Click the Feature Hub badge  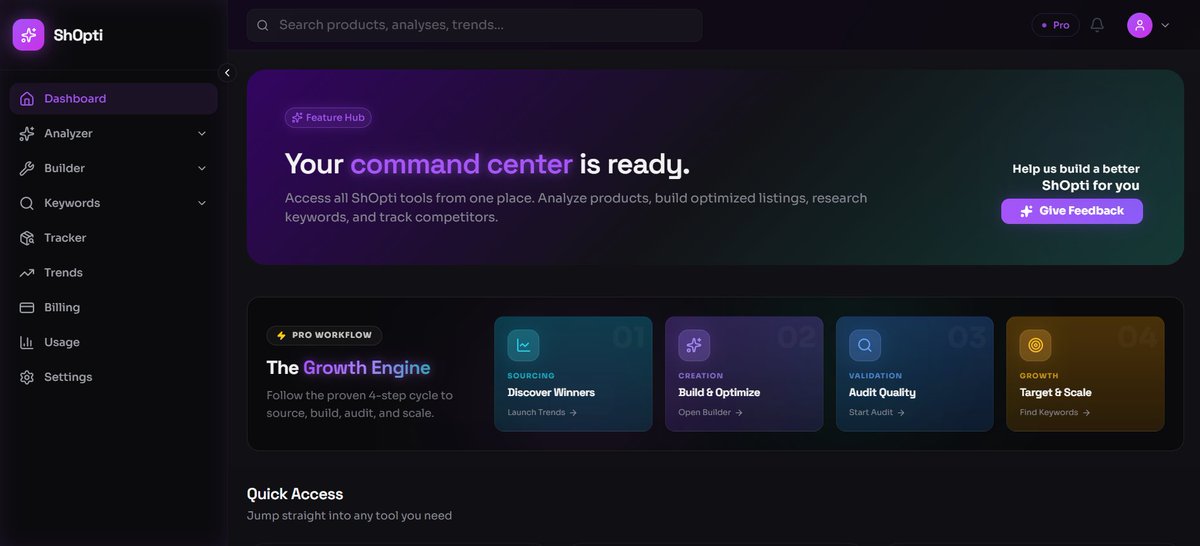point(328,118)
